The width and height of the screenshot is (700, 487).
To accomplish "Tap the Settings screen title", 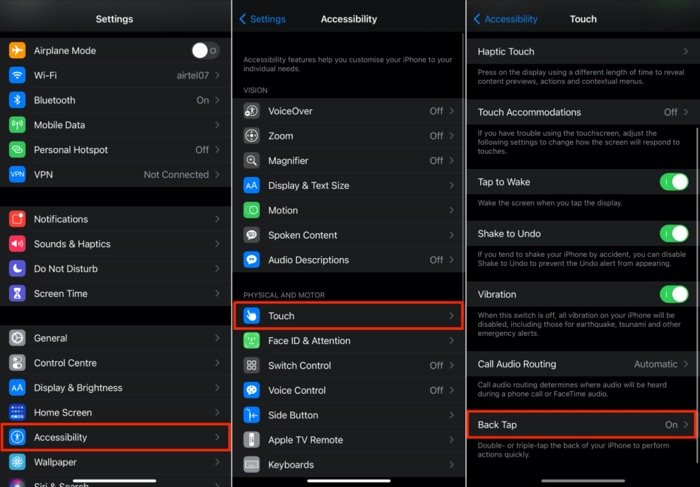I will [x=114, y=19].
